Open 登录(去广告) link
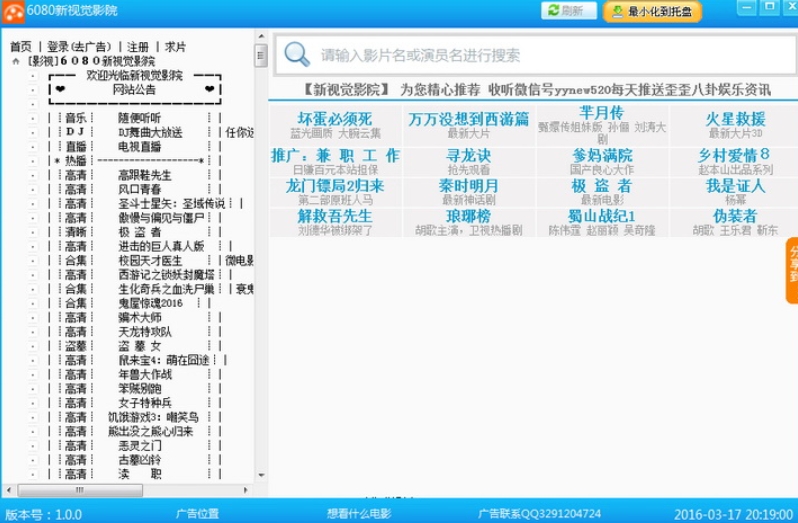This screenshot has width=798, height=523. click(x=79, y=47)
